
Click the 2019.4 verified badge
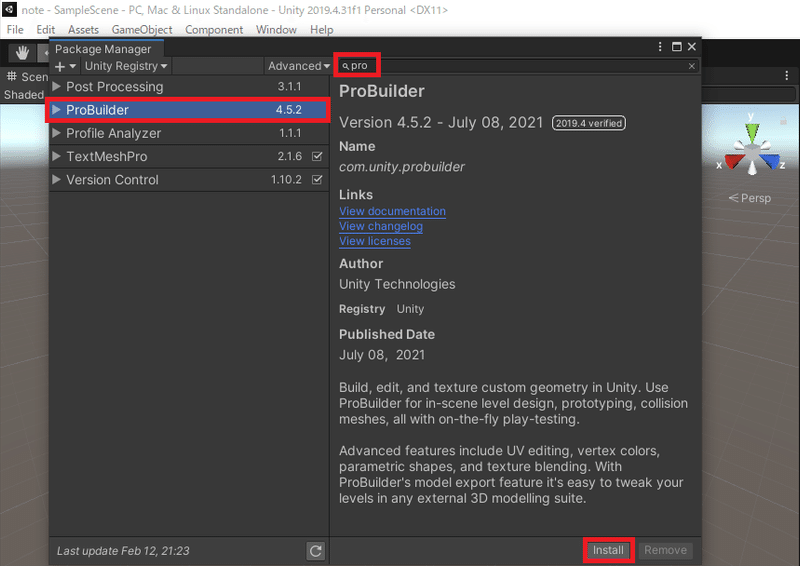(x=589, y=123)
